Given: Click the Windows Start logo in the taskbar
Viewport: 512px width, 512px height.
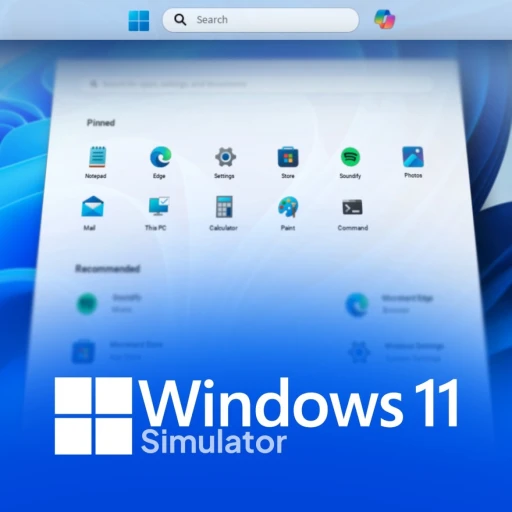Looking at the screenshot, I should coord(139,20).
